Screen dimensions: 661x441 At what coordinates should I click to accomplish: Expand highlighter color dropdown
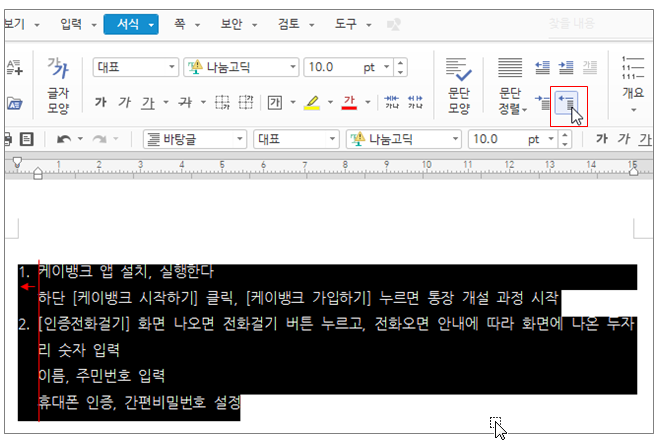(330, 102)
